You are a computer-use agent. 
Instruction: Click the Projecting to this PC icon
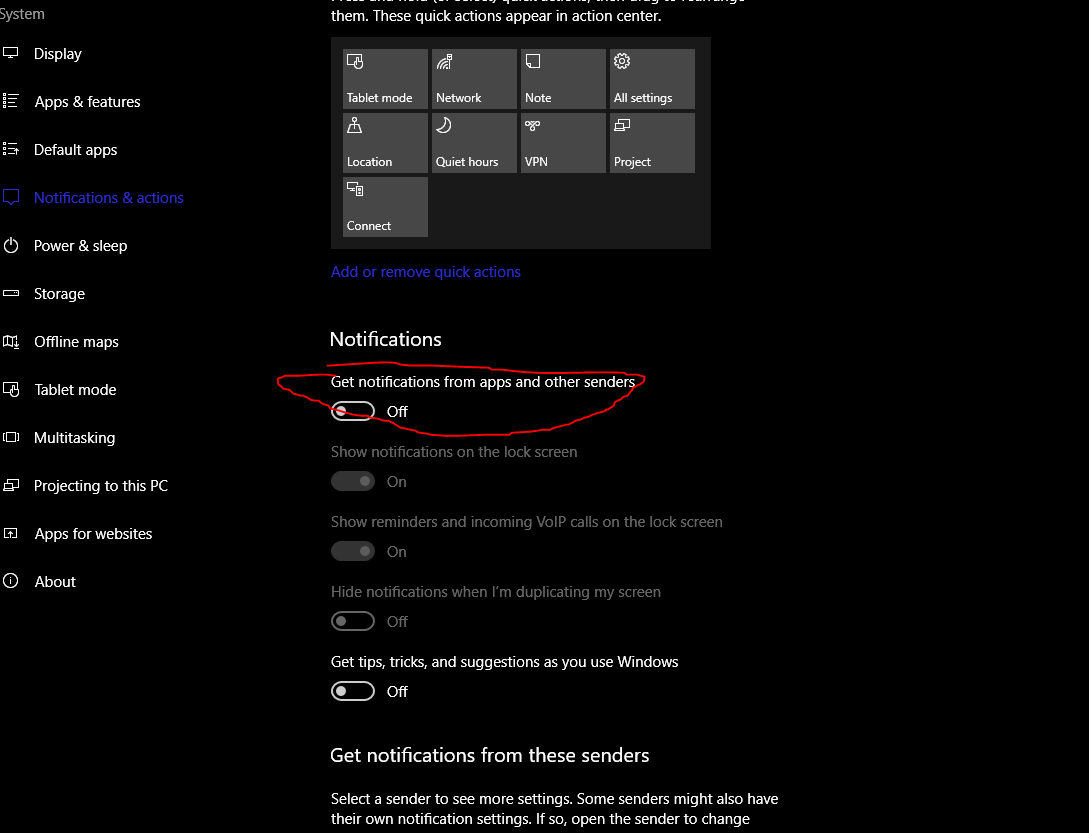10,485
